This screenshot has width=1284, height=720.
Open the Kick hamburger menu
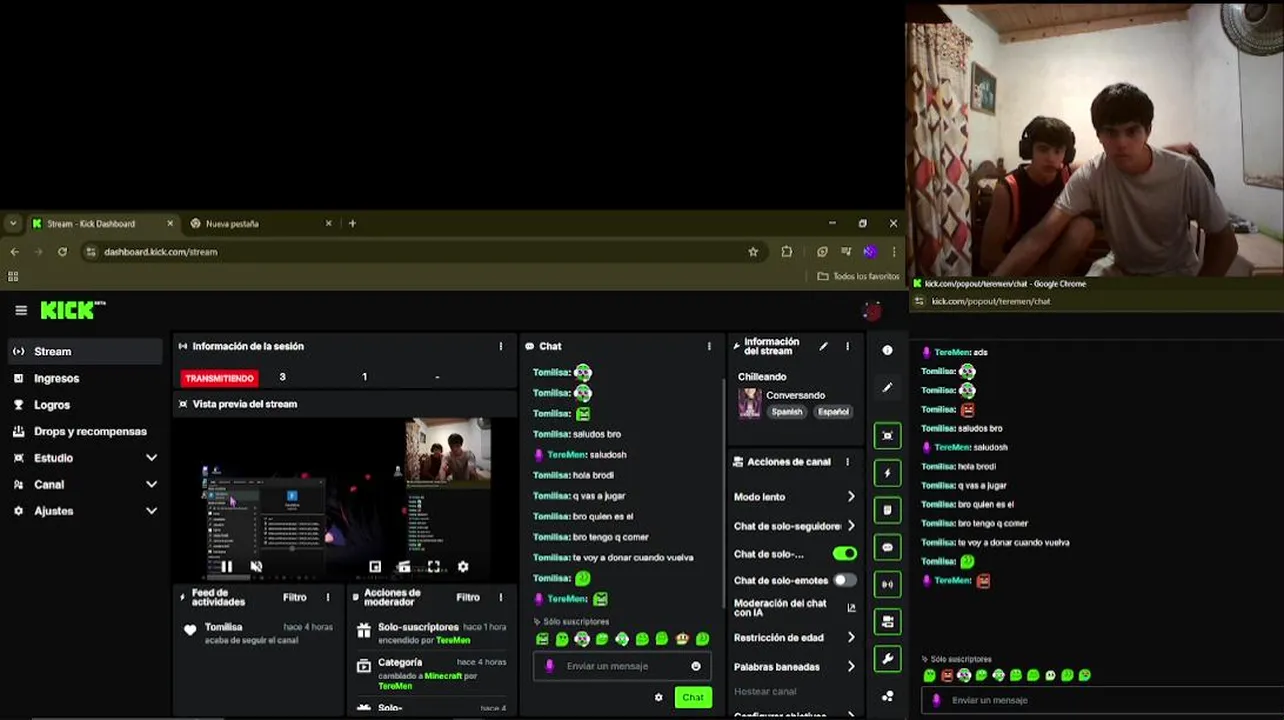[21, 310]
